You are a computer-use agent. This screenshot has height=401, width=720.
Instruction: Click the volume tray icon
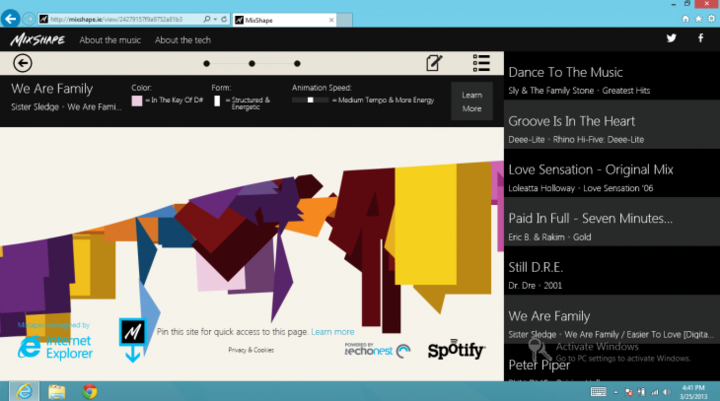pyautogui.click(x=667, y=392)
